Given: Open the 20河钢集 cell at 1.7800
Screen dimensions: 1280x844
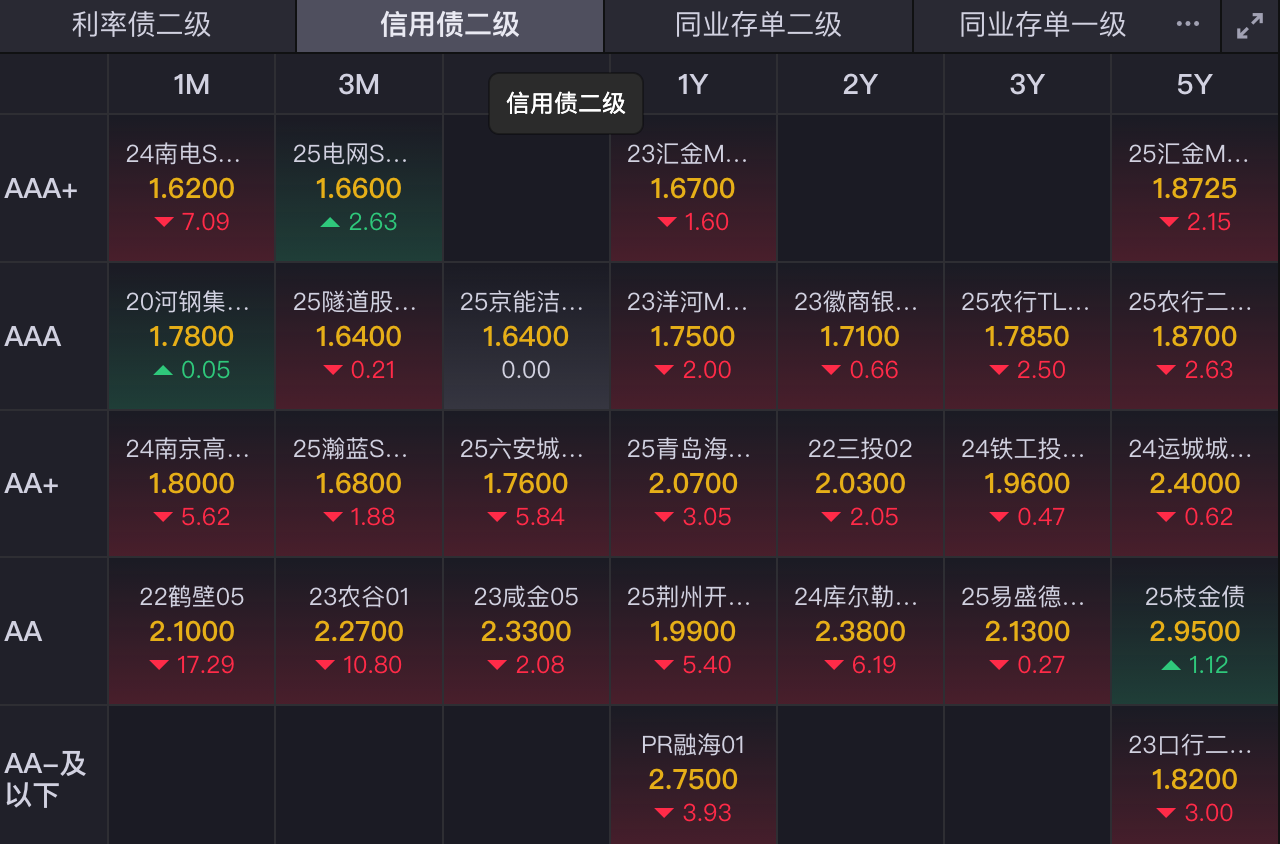Looking at the screenshot, I should (x=191, y=336).
